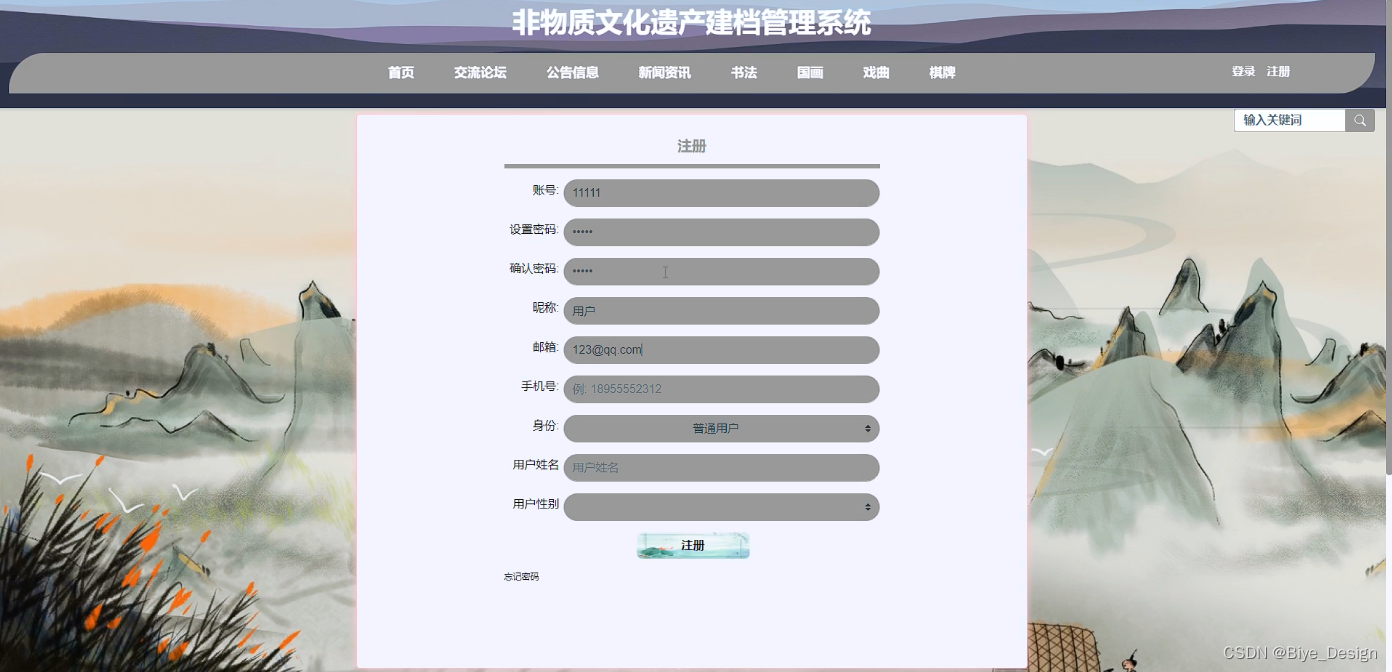Submit with the 注册 button
This screenshot has width=1392, height=672.
tap(693, 545)
